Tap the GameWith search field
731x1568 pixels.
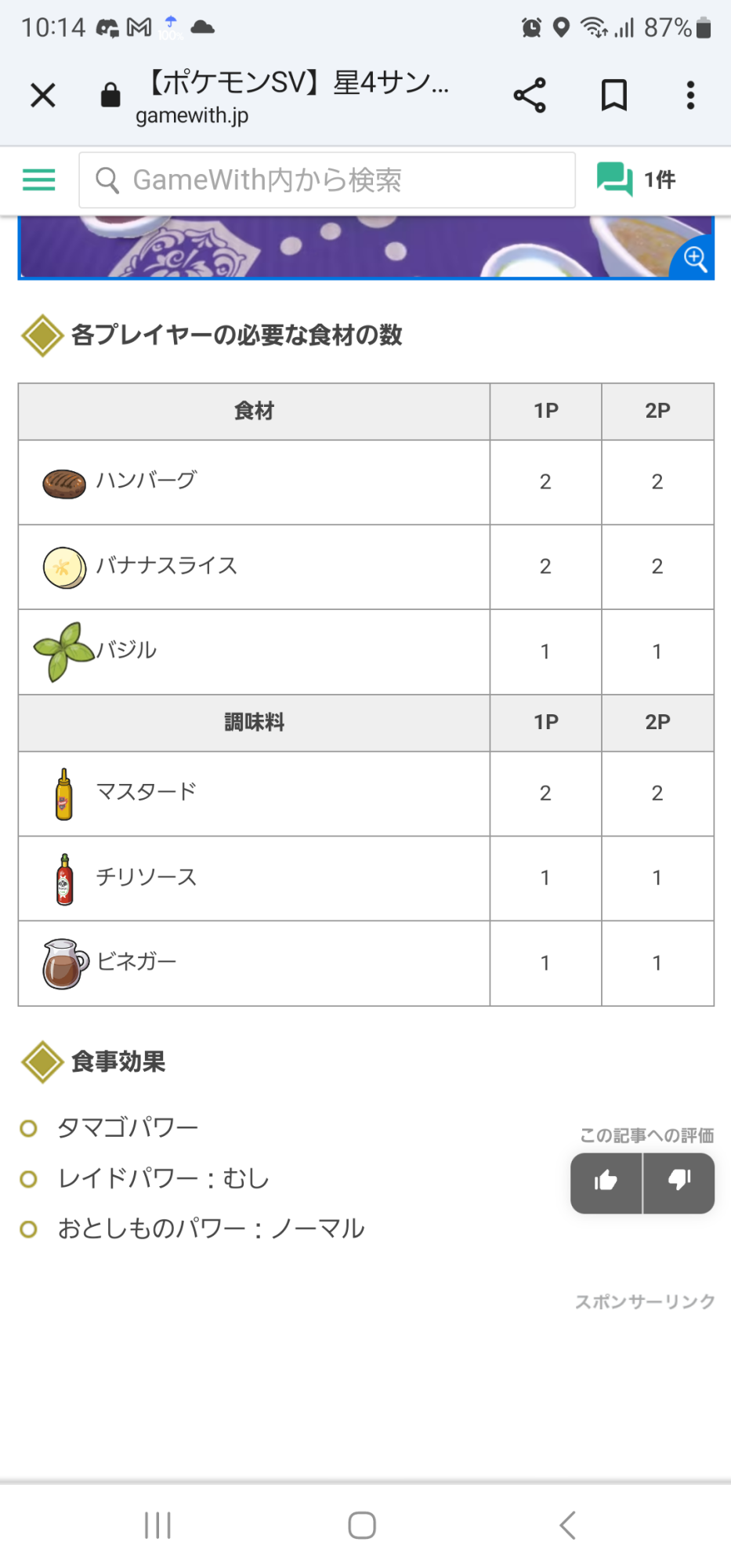(328, 180)
